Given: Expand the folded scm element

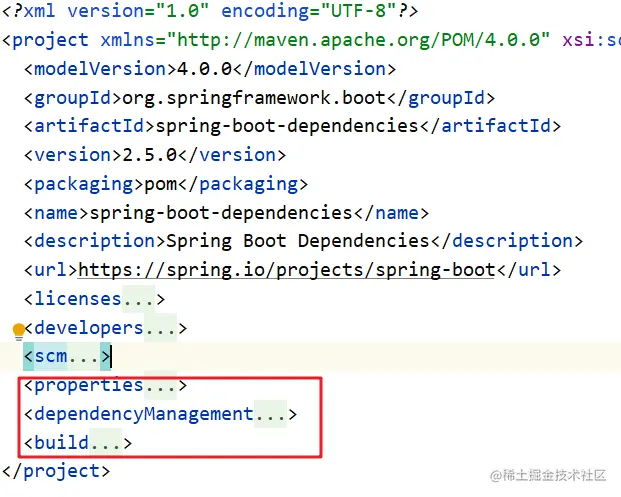Looking at the screenshot, I should [x=83, y=357].
